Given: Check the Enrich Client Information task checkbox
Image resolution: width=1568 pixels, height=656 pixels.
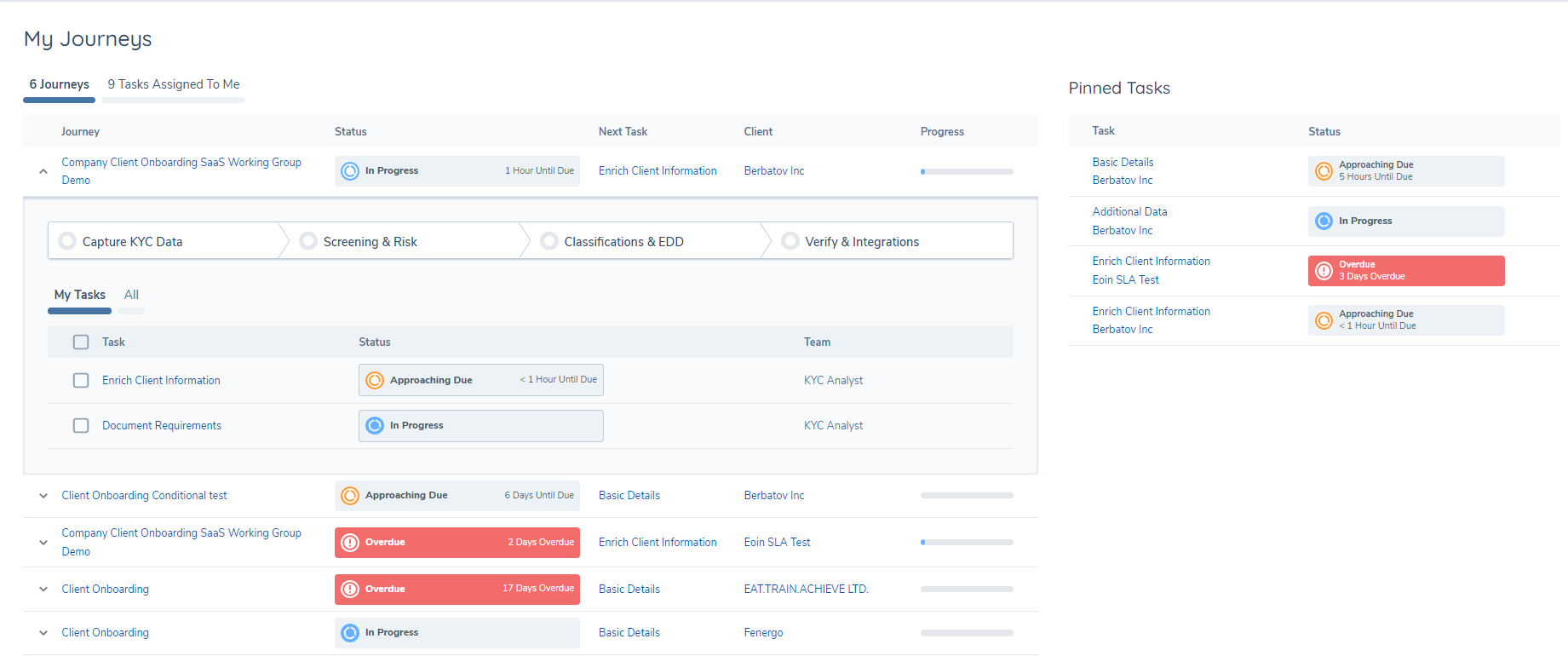Looking at the screenshot, I should point(81,380).
